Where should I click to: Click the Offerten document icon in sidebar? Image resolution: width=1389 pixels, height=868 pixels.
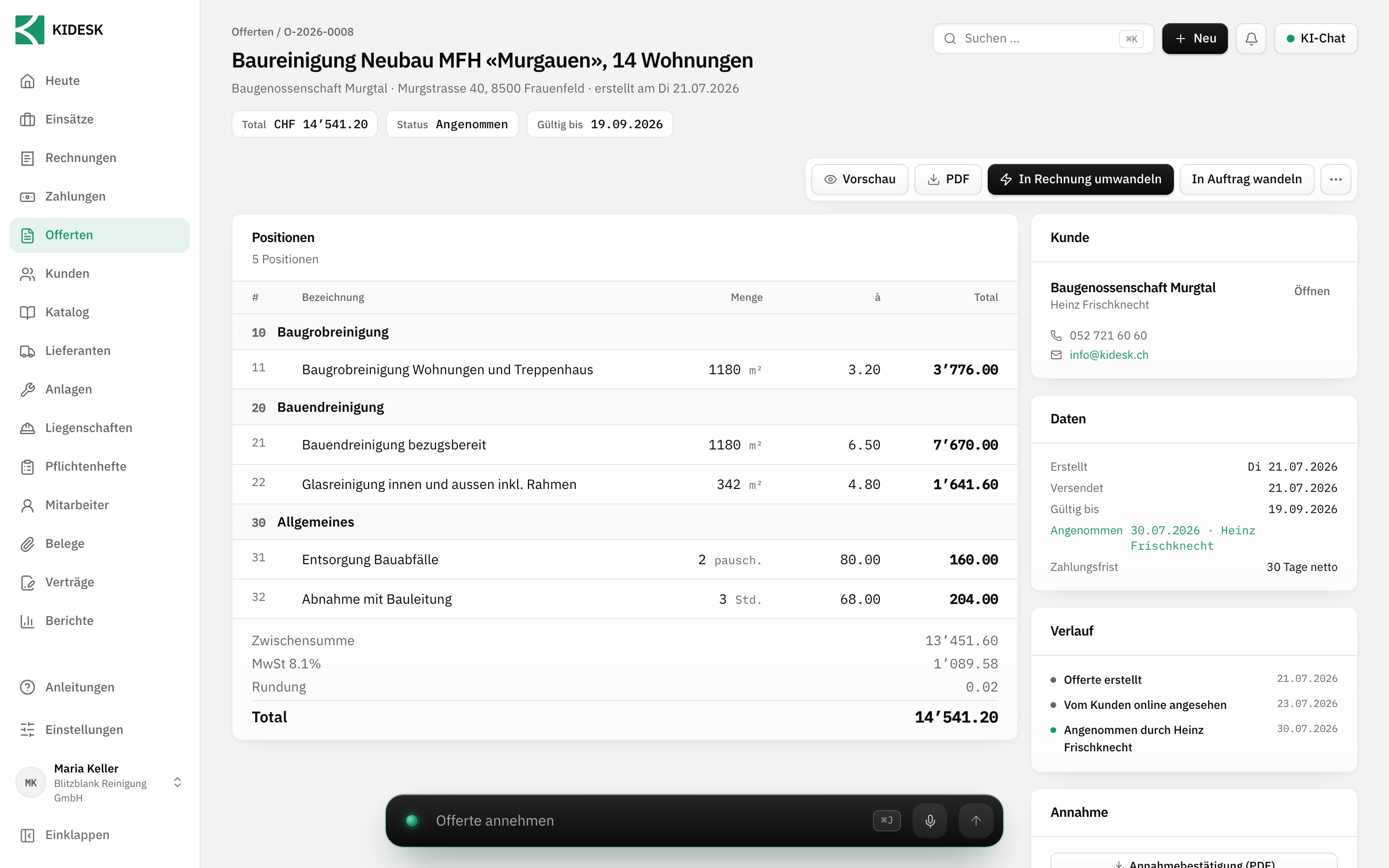coord(27,235)
